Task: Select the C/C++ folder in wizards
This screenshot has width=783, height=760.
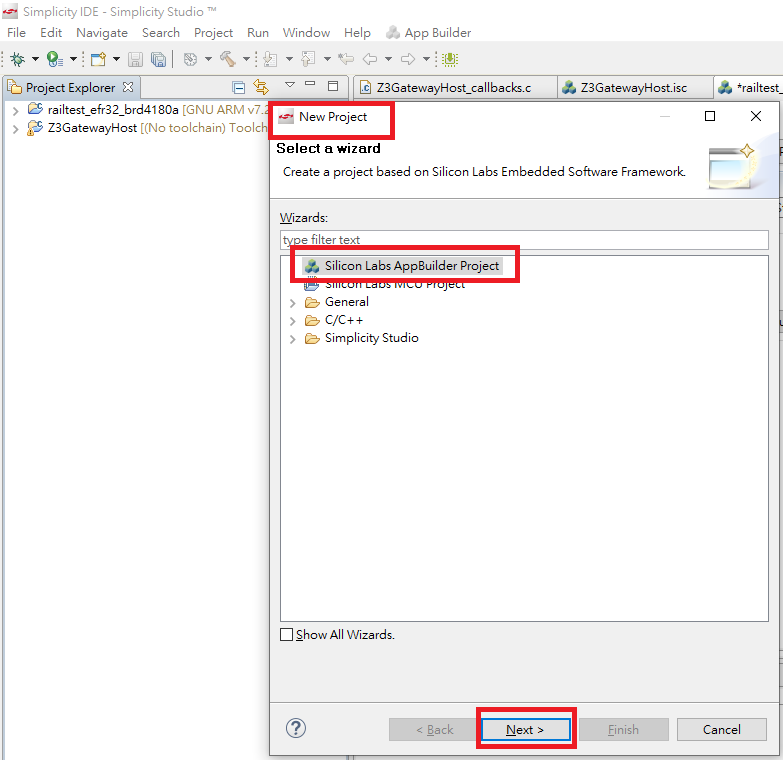Action: (x=334, y=320)
